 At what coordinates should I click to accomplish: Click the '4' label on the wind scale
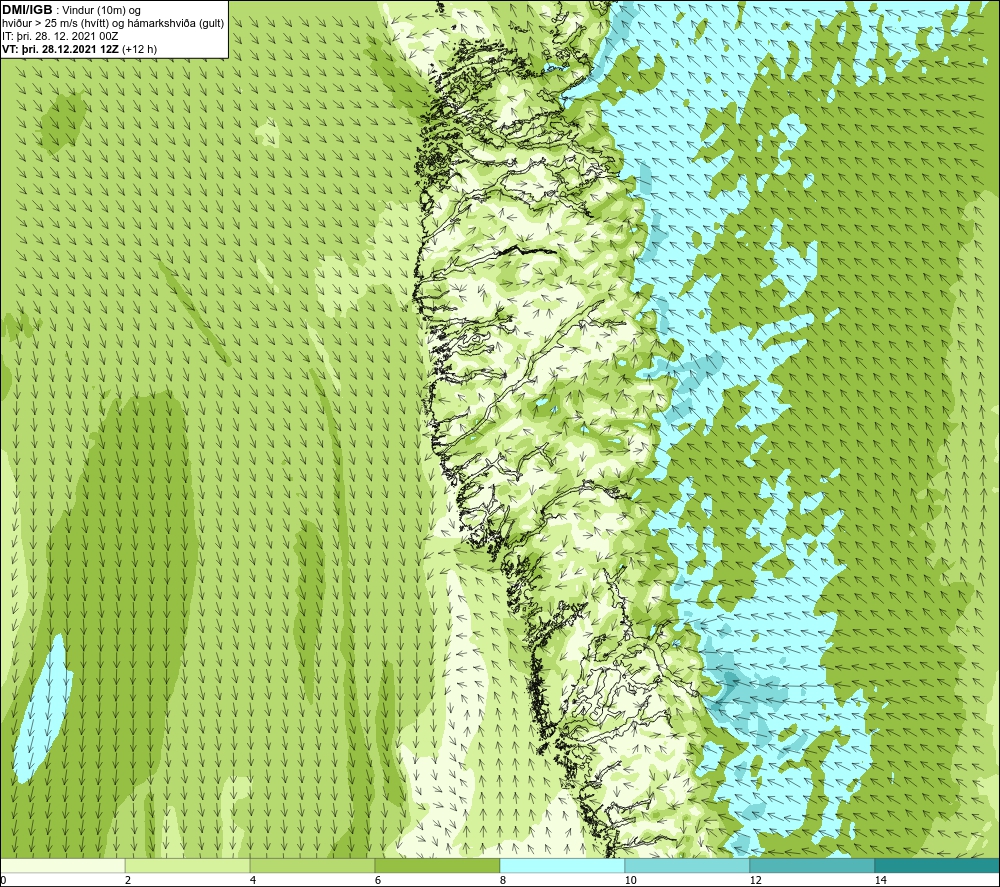tap(253, 880)
